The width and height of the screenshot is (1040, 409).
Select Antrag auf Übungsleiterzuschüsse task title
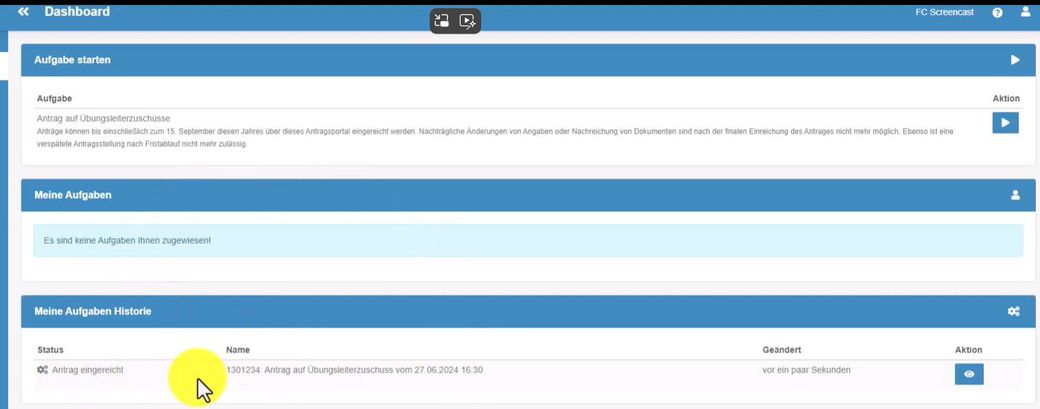(103, 119)
